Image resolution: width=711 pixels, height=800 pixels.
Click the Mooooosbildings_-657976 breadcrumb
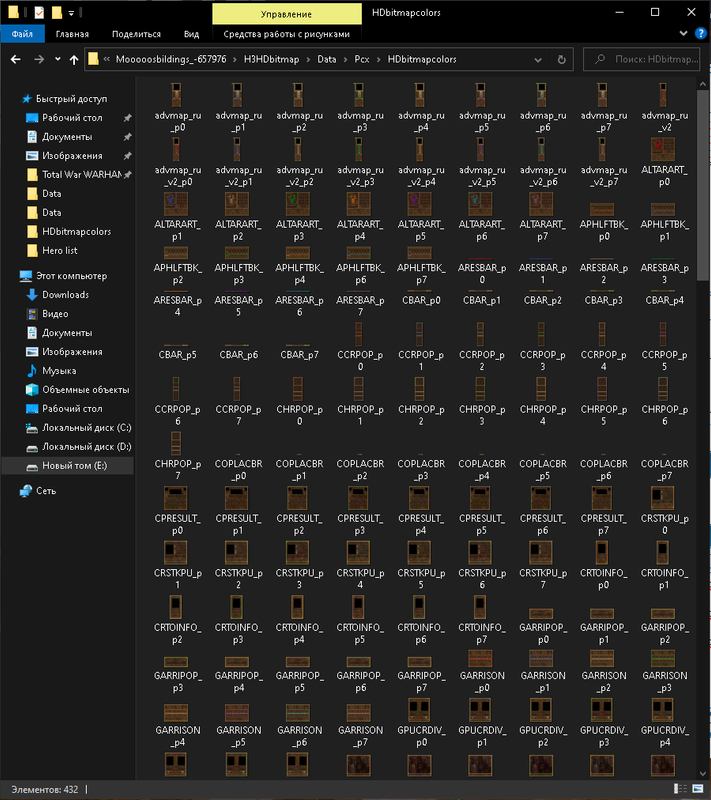(171, 59)
